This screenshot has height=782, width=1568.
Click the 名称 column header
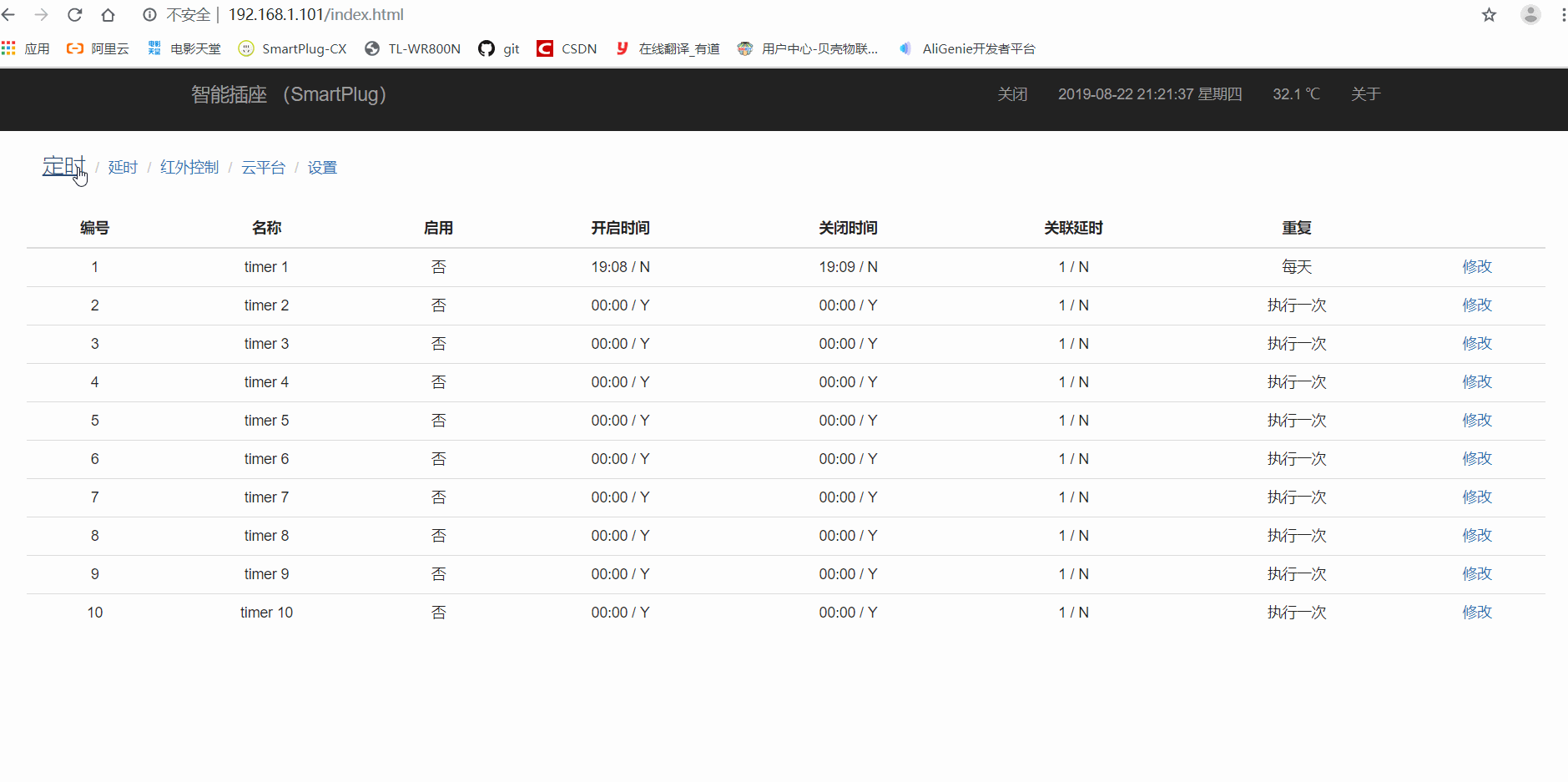pyautogui.click(x=267, y=228)
